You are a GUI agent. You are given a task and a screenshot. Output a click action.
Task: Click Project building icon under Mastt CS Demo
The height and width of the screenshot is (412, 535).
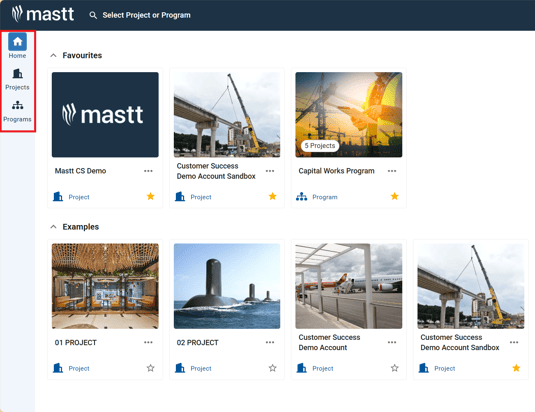click(58, 197)
